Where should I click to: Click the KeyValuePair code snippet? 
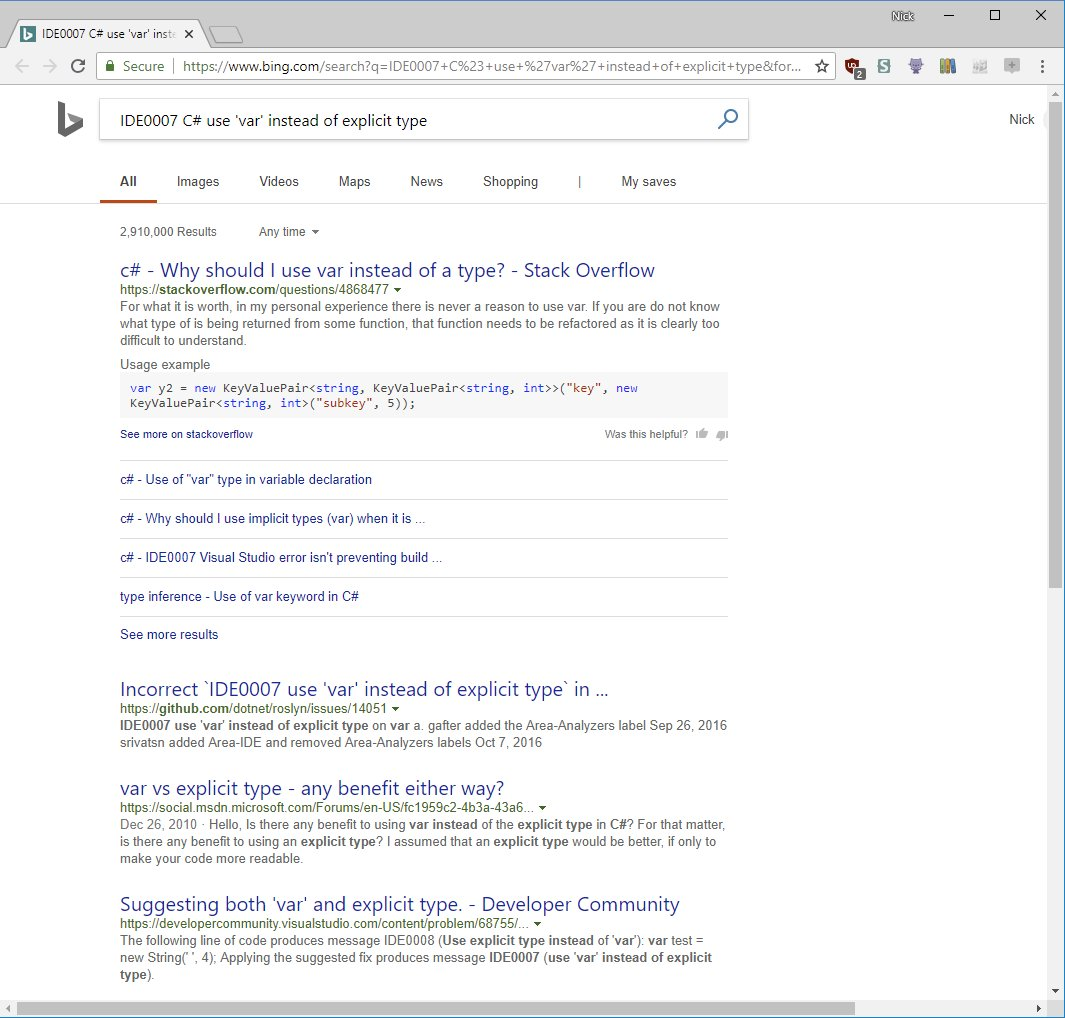coord(424,395)
